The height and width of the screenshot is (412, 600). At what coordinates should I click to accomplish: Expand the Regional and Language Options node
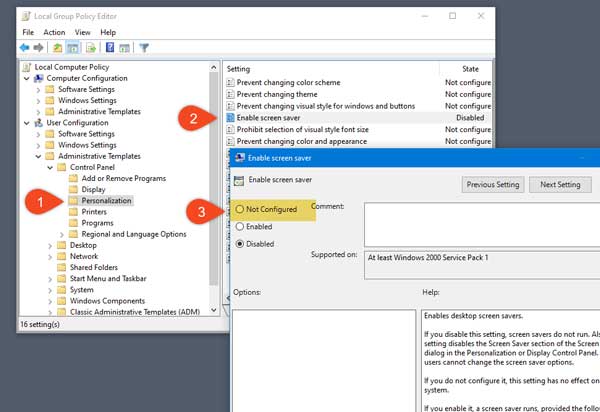(61, 234)
